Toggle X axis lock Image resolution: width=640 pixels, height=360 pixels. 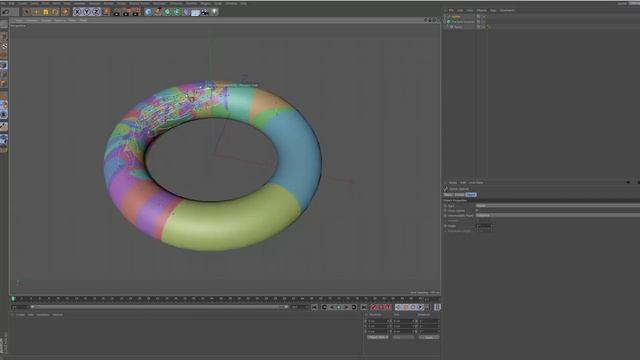pyautogui.click(x=77, y=12)
